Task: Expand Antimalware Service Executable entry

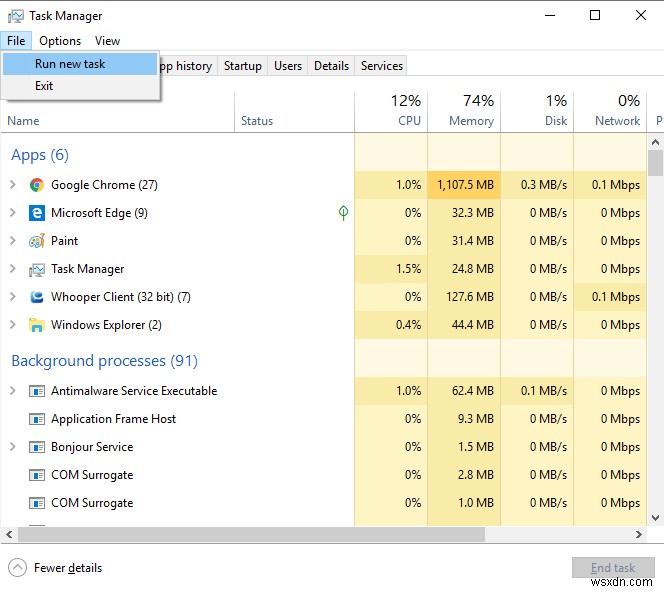Action: pos(13,390)
